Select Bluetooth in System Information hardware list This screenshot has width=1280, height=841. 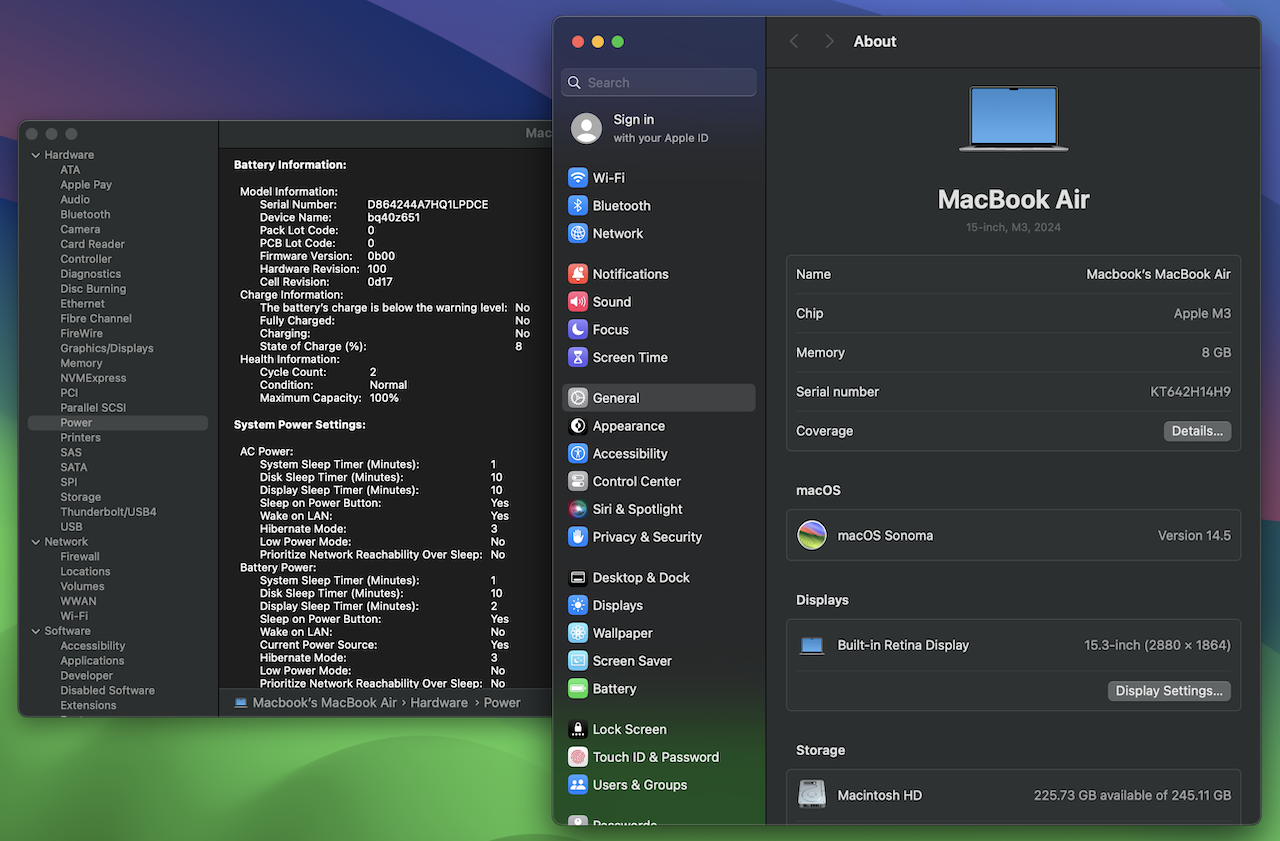click(85, 214)
